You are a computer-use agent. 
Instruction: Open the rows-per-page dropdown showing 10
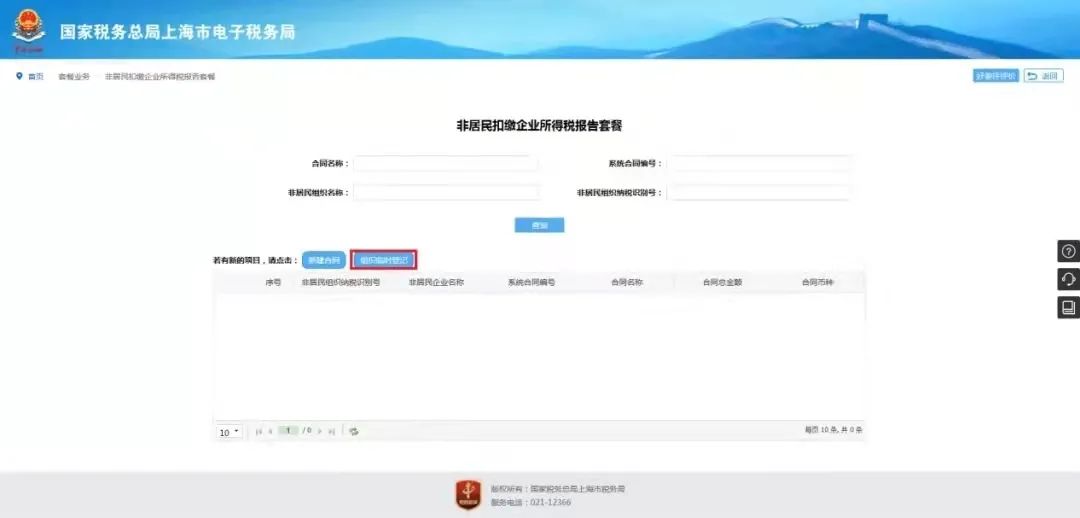tap(229, 432)
